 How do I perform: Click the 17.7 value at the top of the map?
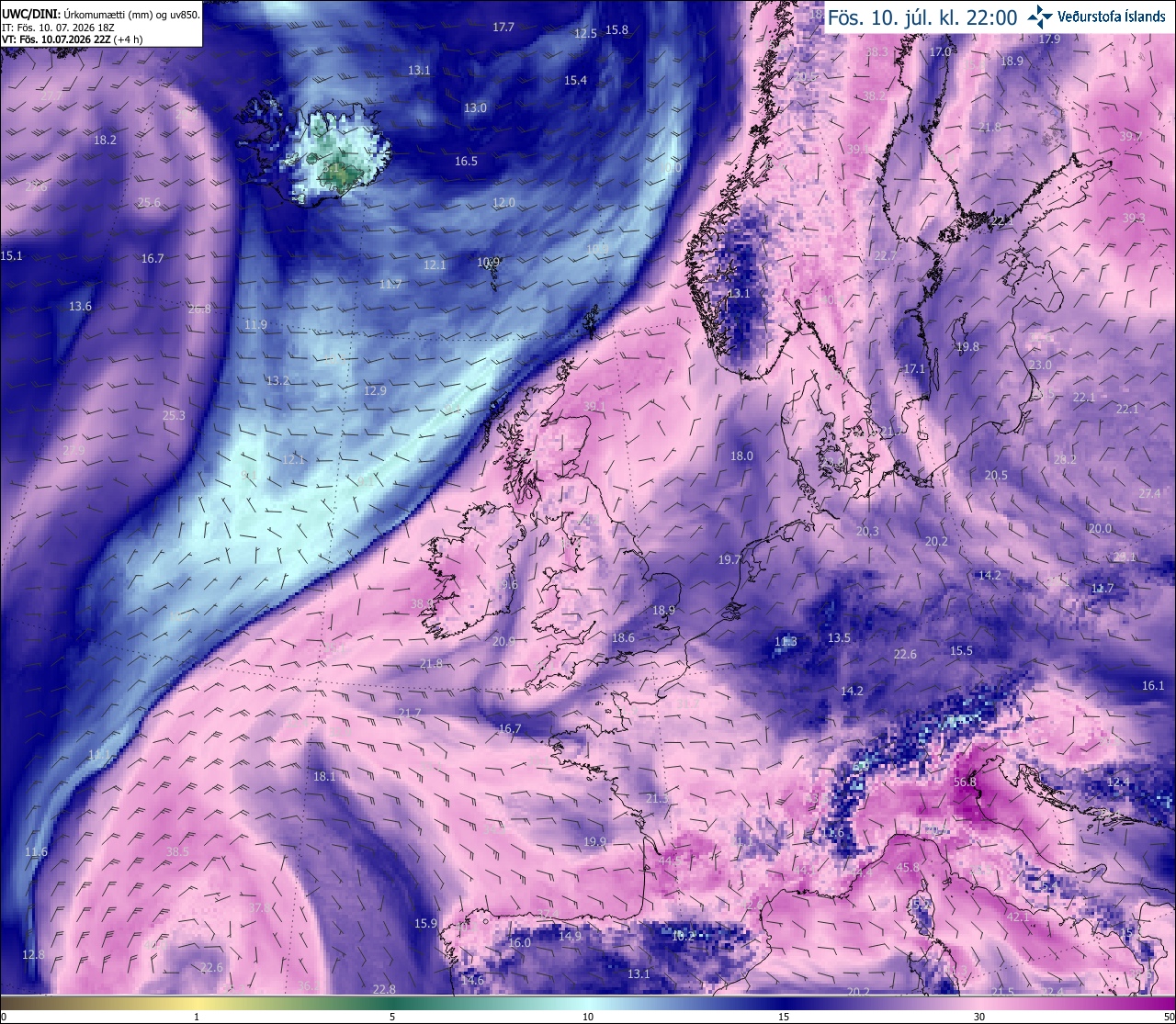[x=503, y=27]
